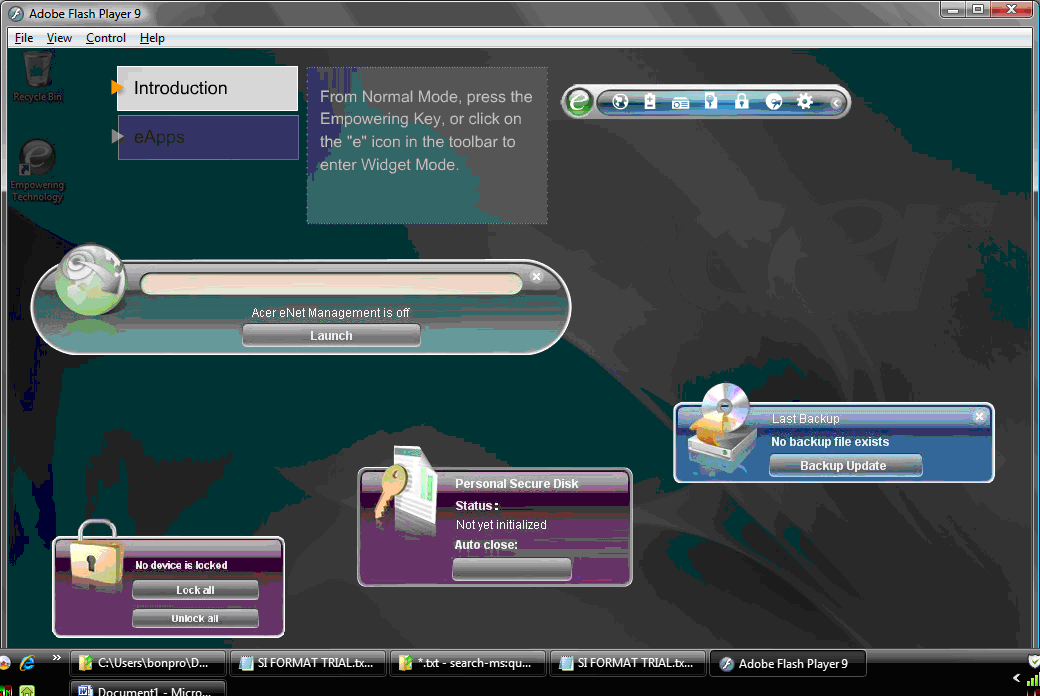Open eNet Management globe icon in toolbar

tap(620, 101)
